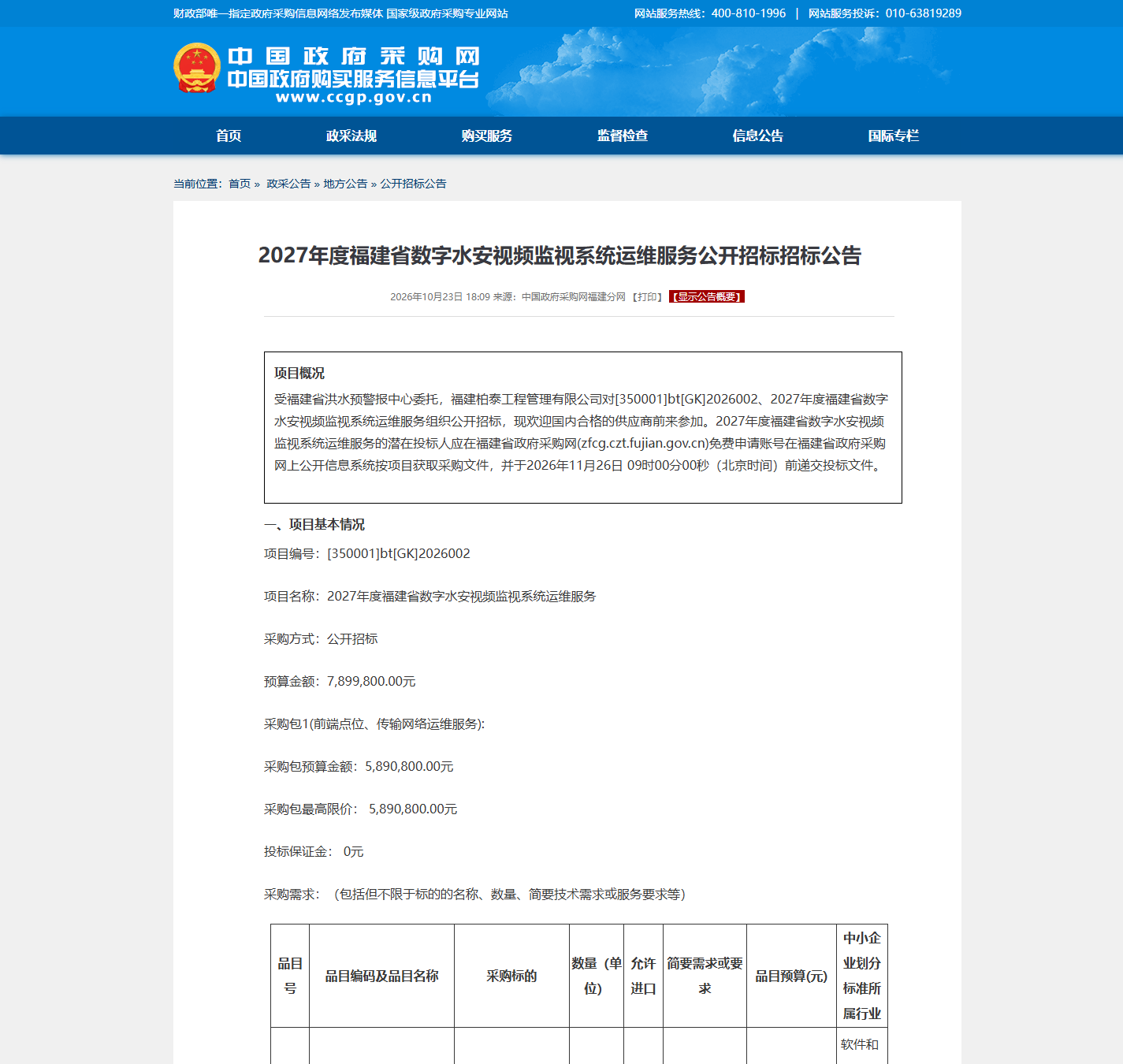Click the 中国政府采购网 site title banner
This screenshot has width=1123, height=1064.
353,57
